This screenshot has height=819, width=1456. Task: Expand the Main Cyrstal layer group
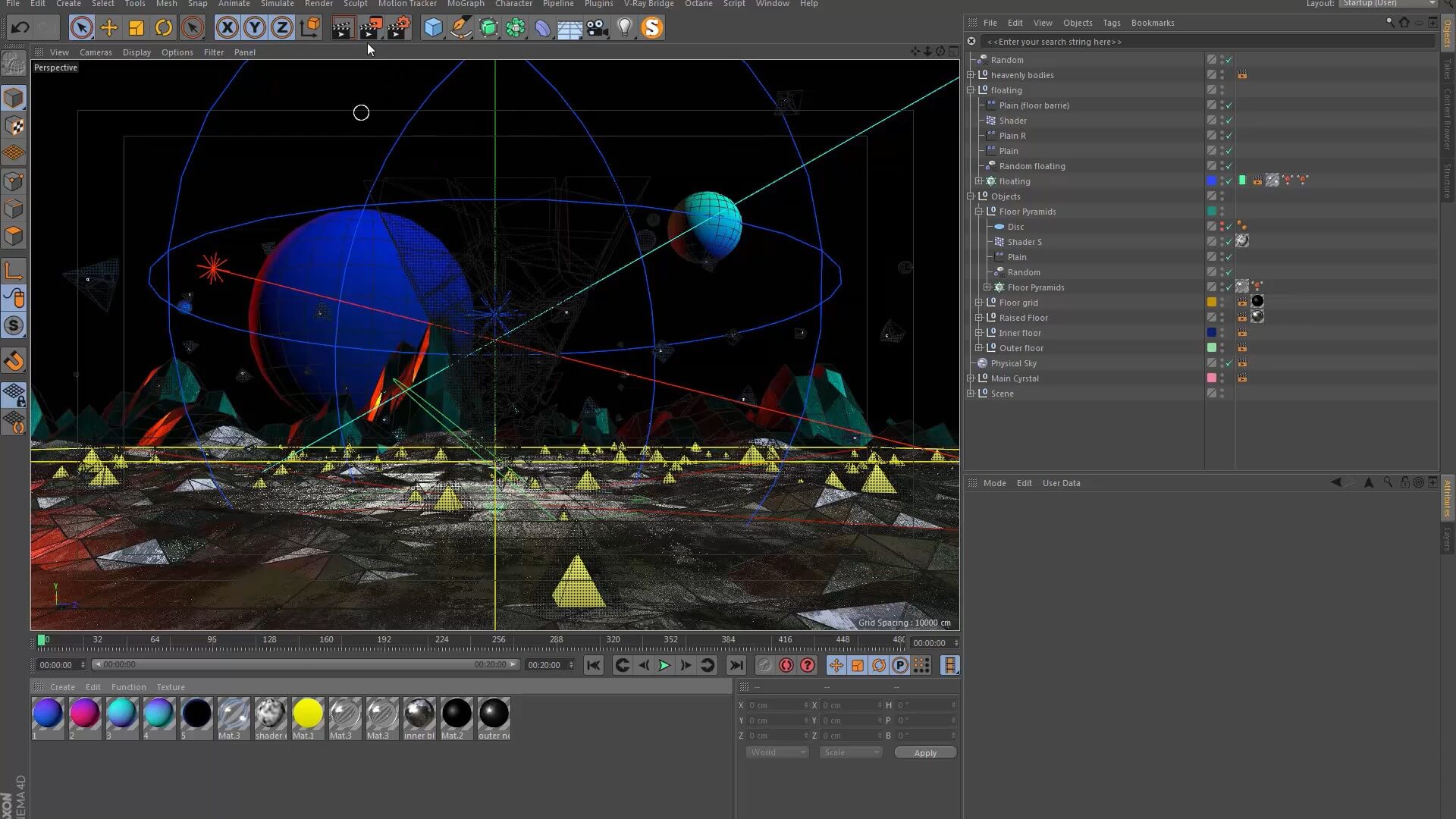tap(971, 378)
